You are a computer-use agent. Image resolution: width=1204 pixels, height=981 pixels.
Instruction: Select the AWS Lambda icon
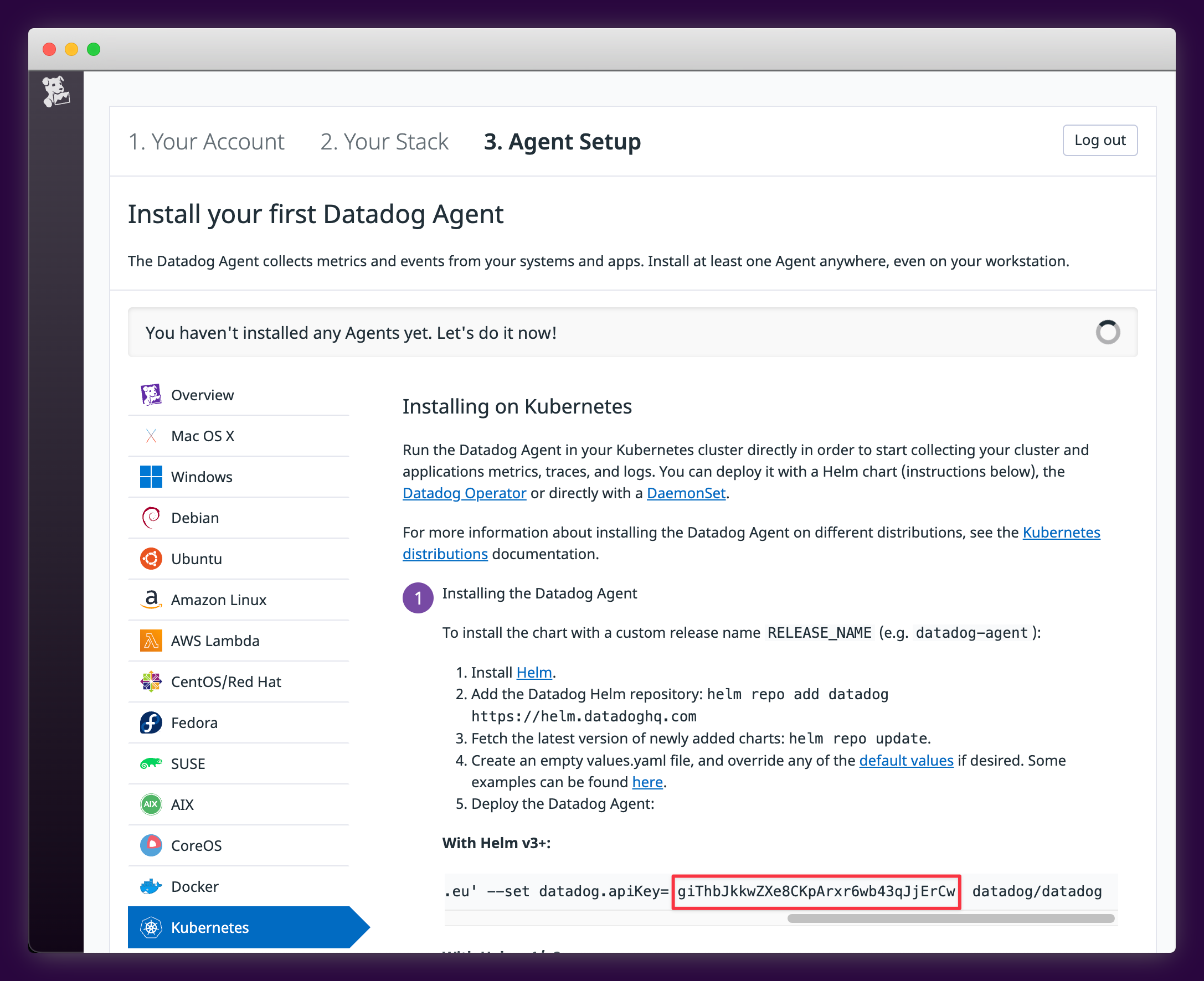(151, 641)
